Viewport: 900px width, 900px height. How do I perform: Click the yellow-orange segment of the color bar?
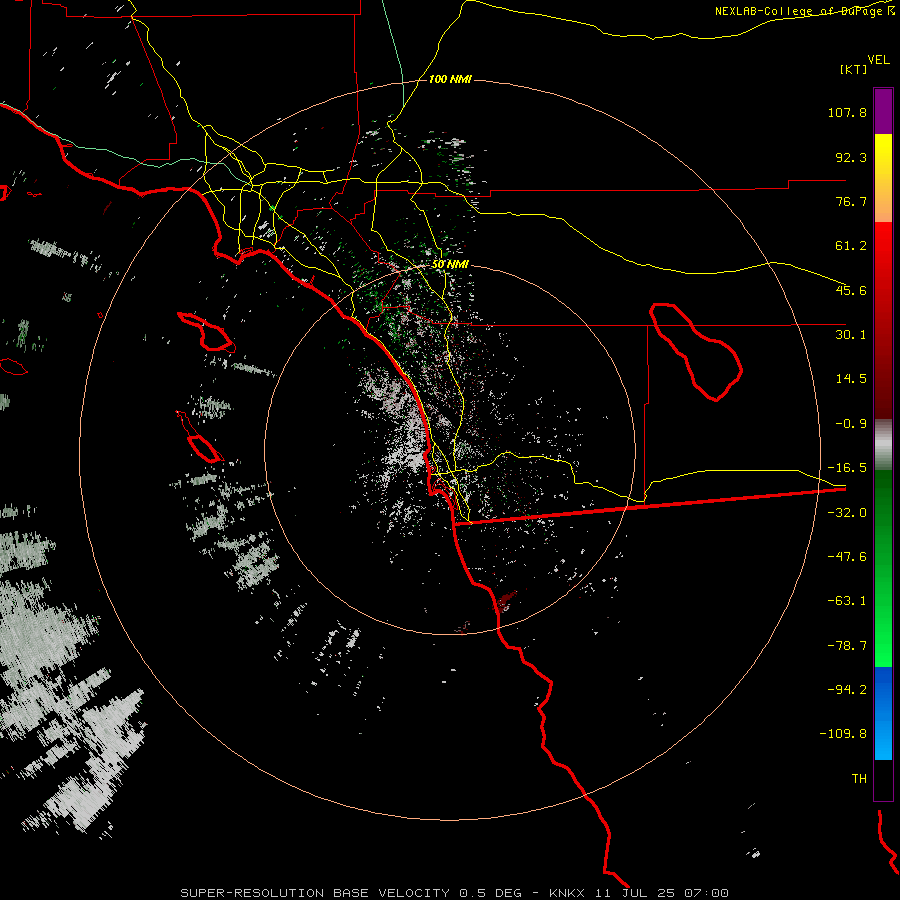pyautogui.click(x=883, y=178)
